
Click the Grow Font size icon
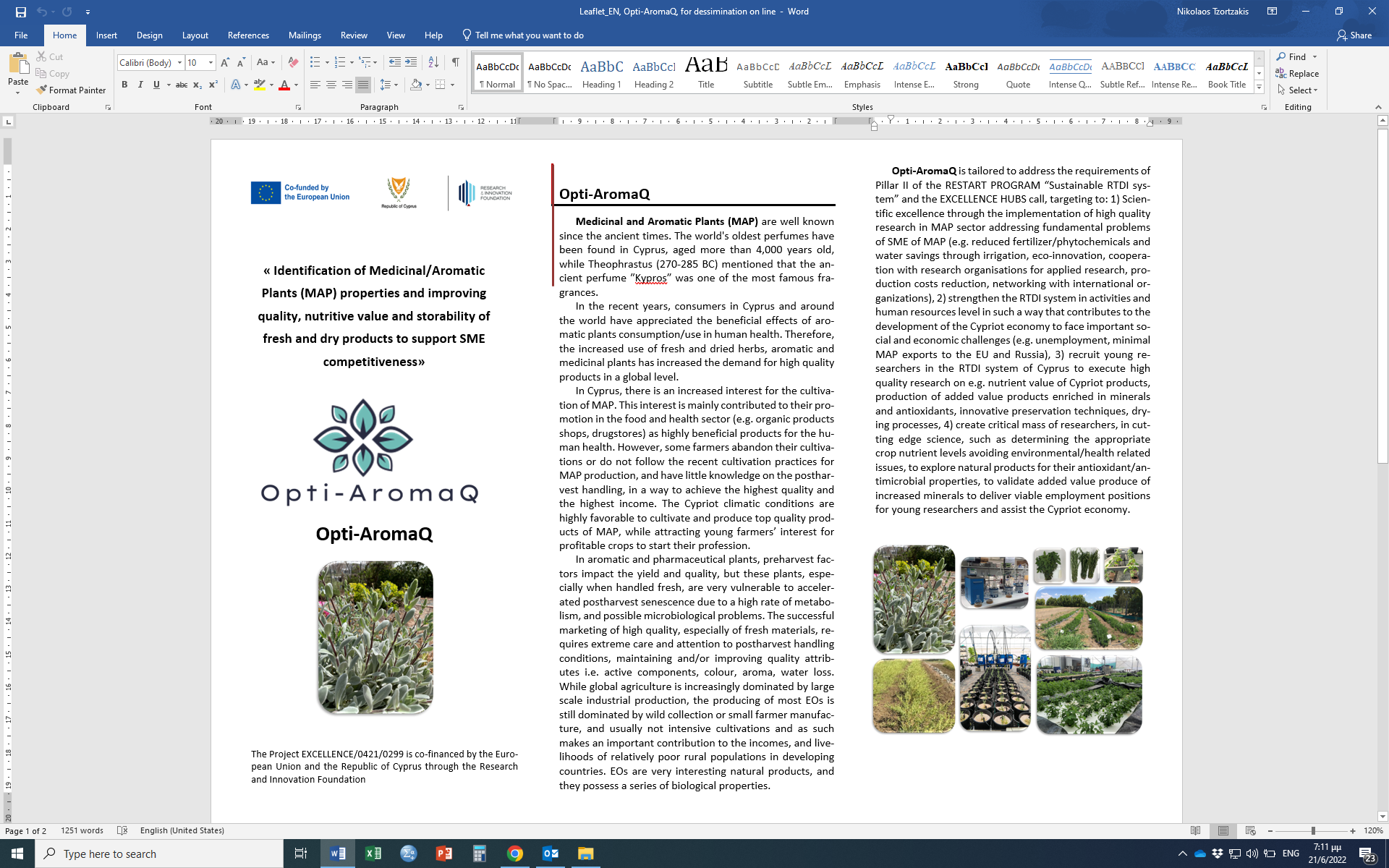click(x=225, y=62)
